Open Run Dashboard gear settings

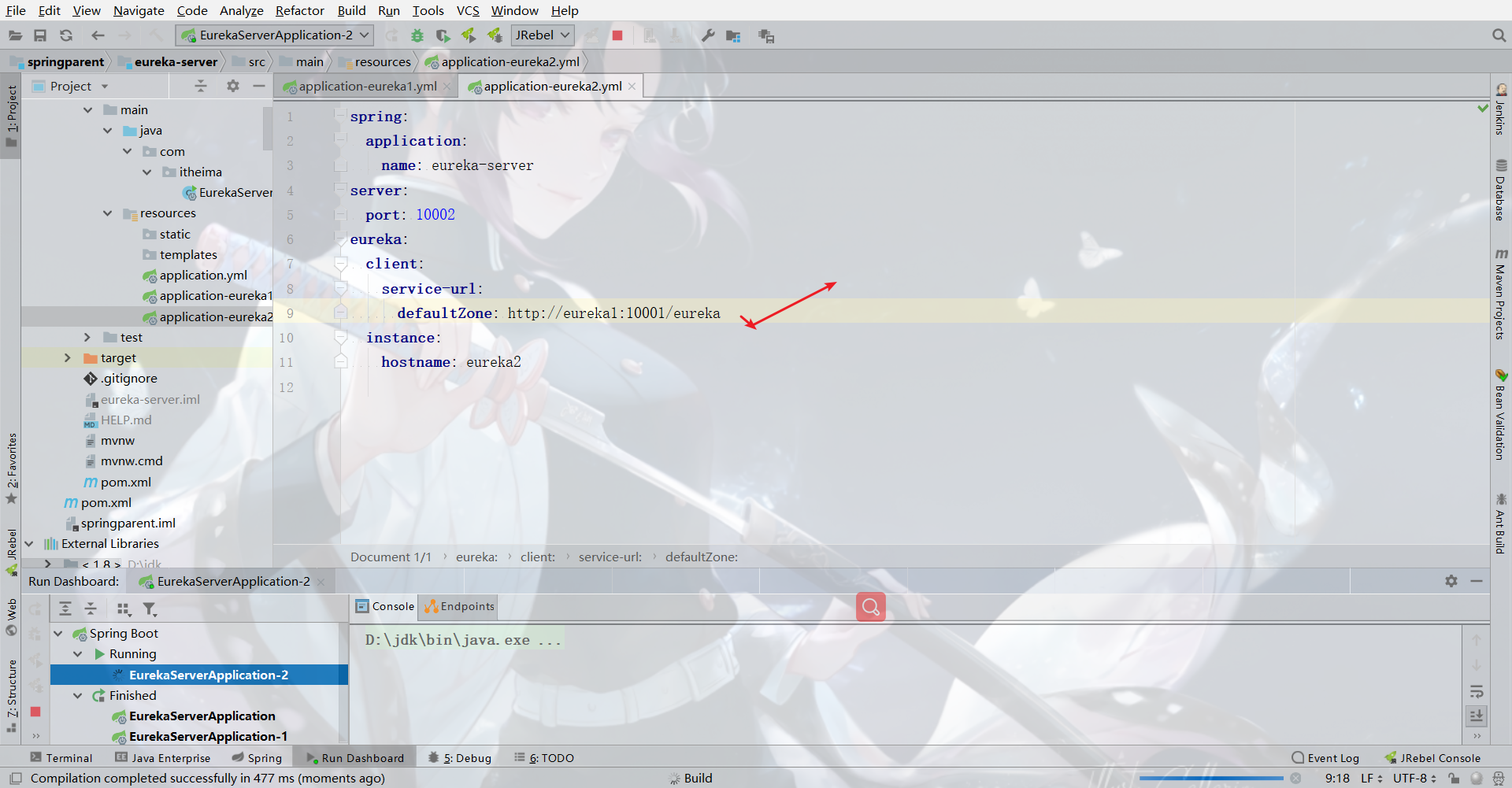tap(1451, 581)
